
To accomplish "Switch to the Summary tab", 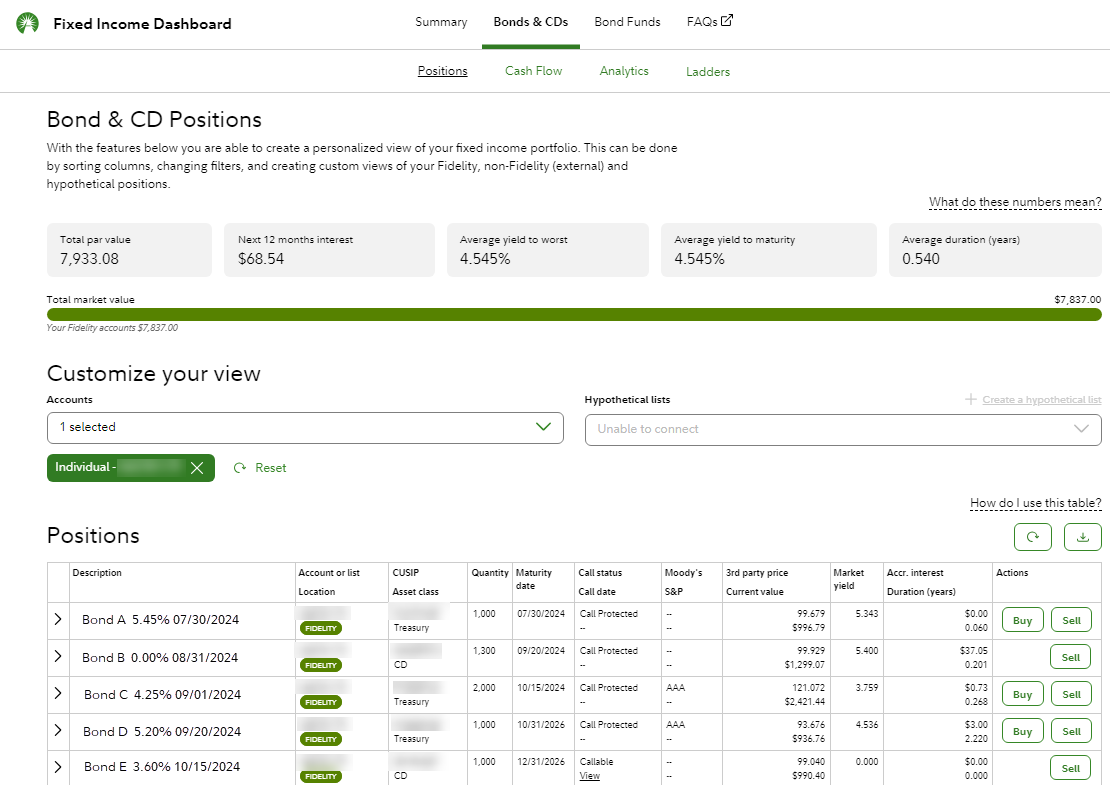I will pyautogui.click(x=441, y=22).
